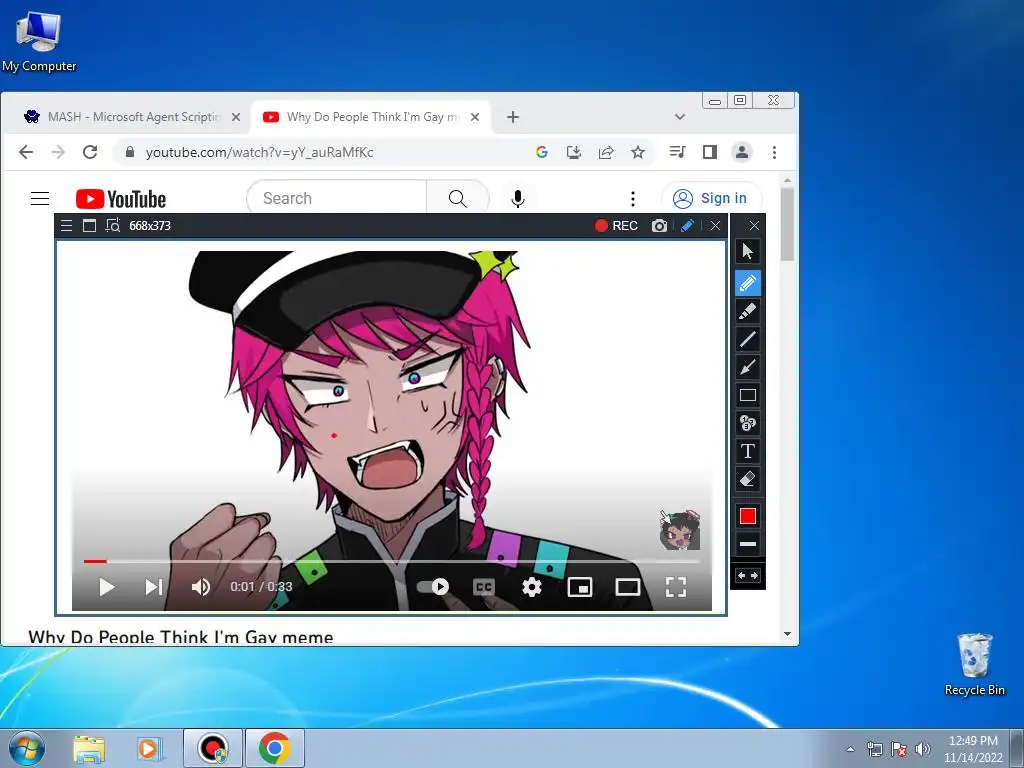Select full-screen capture area icon
Screen dimensions: 1024x768
(x=89, y=226)
